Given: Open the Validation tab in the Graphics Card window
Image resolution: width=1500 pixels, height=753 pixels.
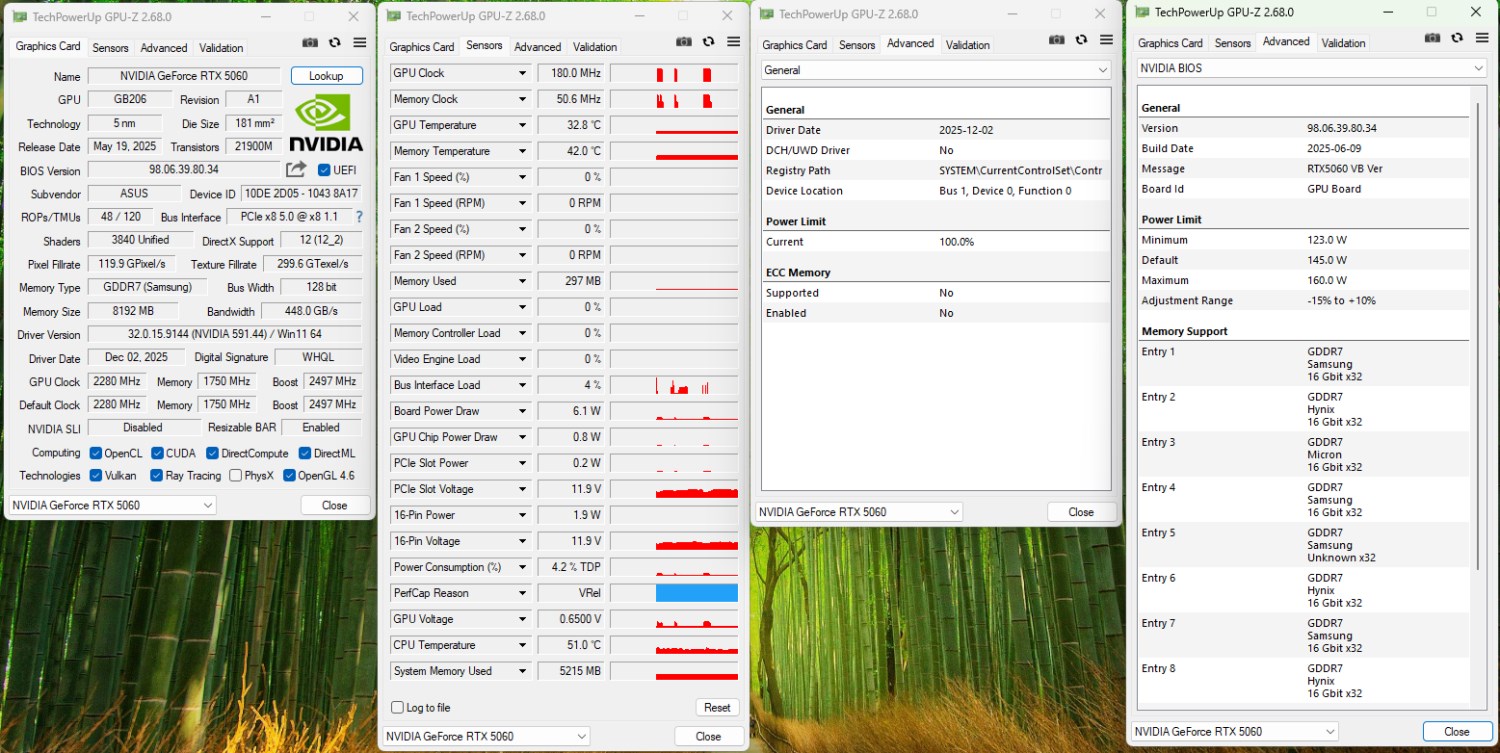Looking at the screenshot, I should (221, 48).
